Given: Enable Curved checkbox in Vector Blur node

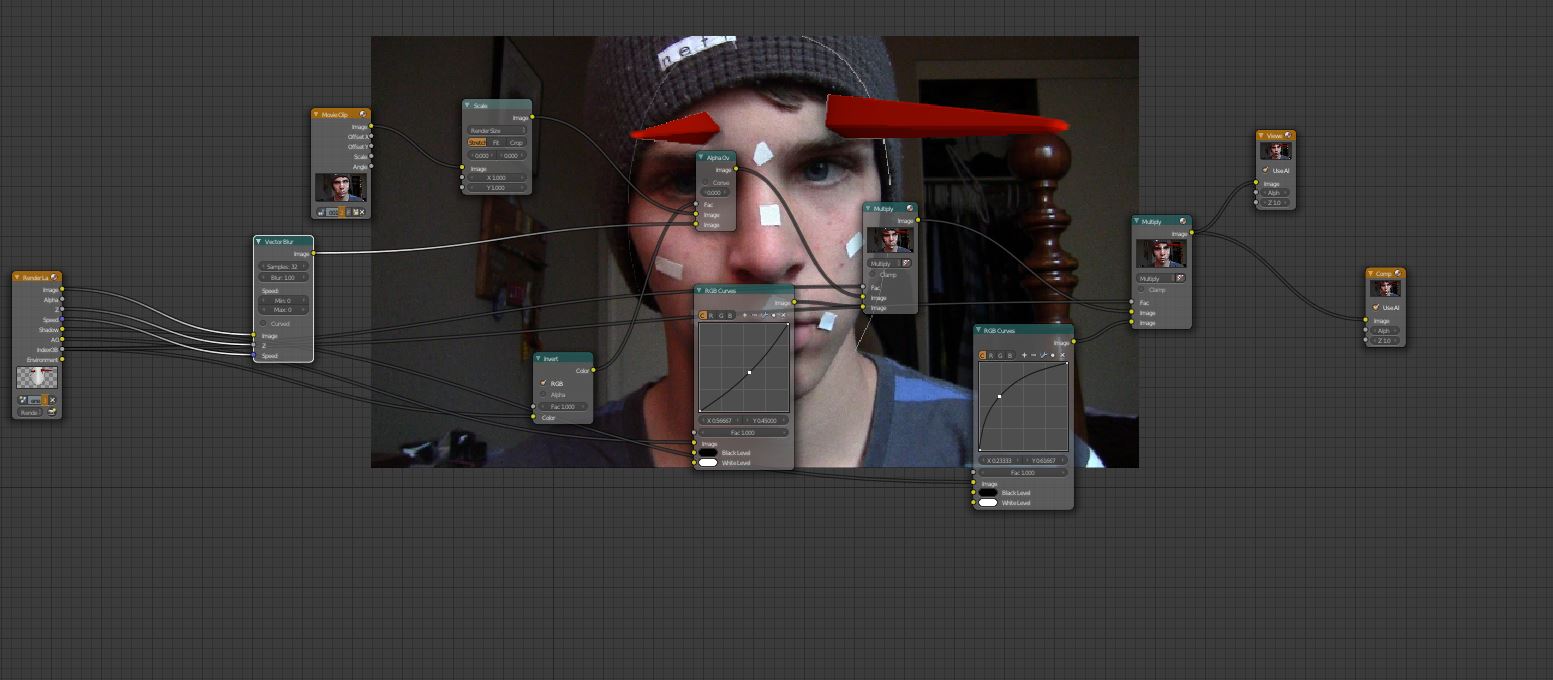Looking at the screenshot, I should coord(263,323).
